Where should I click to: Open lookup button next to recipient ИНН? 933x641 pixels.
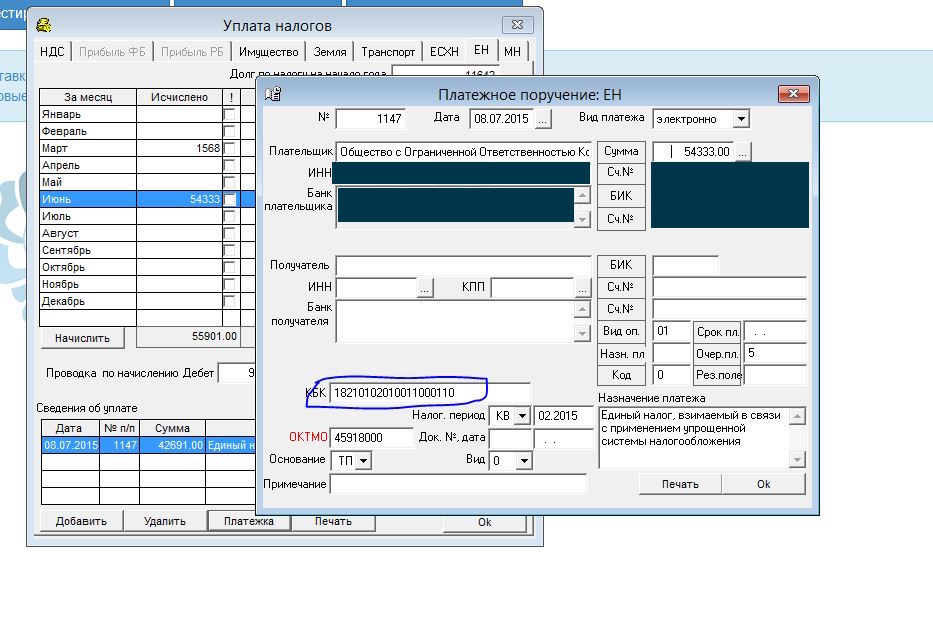click(x=425, y=288)
